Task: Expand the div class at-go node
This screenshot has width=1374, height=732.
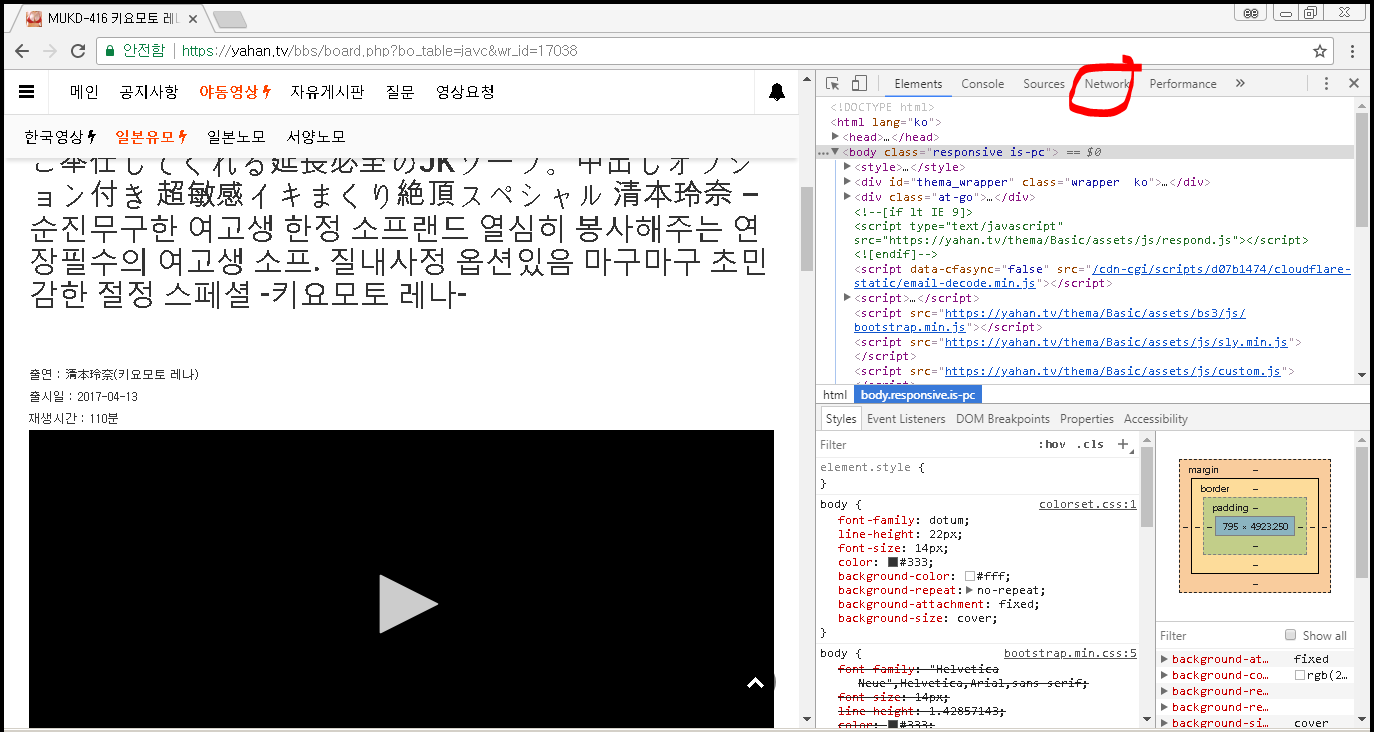Action: [848, 197]
